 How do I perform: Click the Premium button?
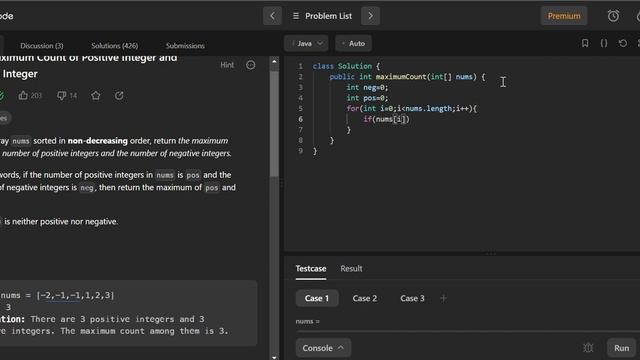point(564,16)
